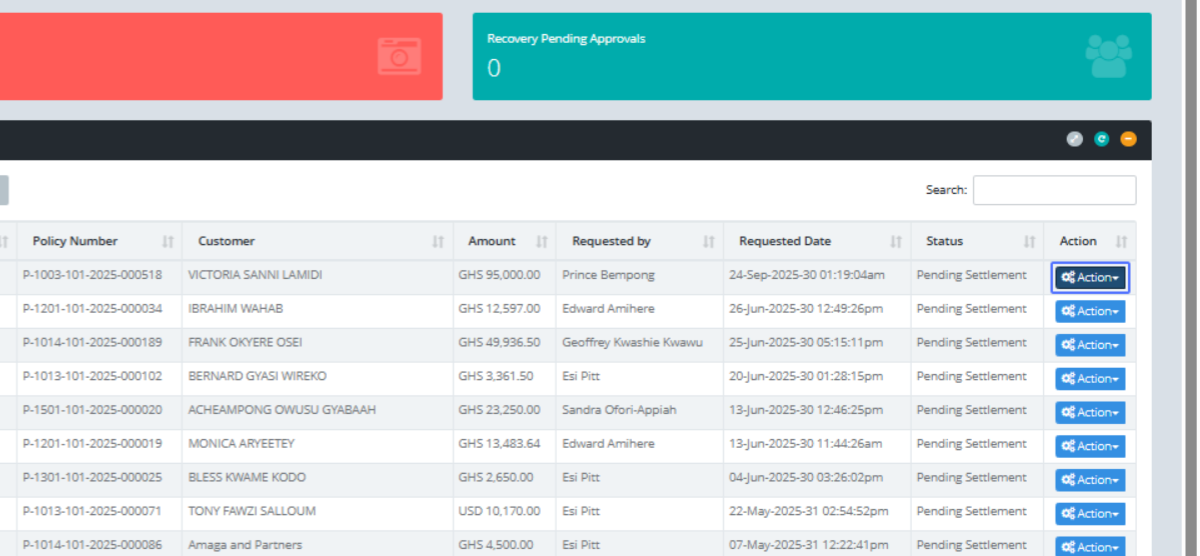This screenshot has width=1200, height=556.
Task: Expand Action menu for MONICA ARYEETEY row
Action: click(x=1090, y=446)
